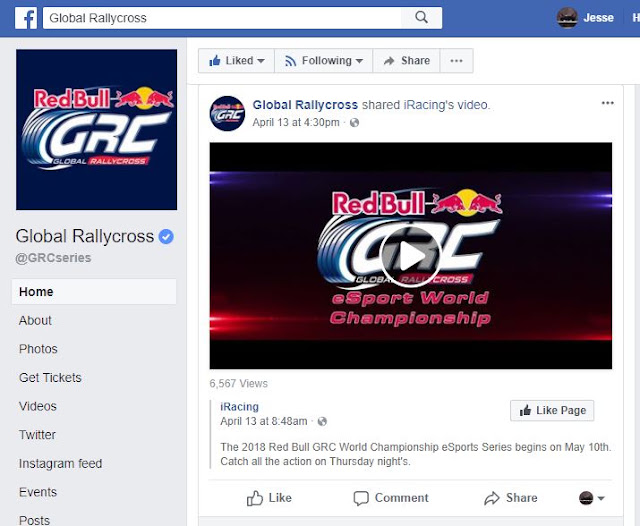Open the page's three-dot more options
640x526 pixels.
click(456, 61)
